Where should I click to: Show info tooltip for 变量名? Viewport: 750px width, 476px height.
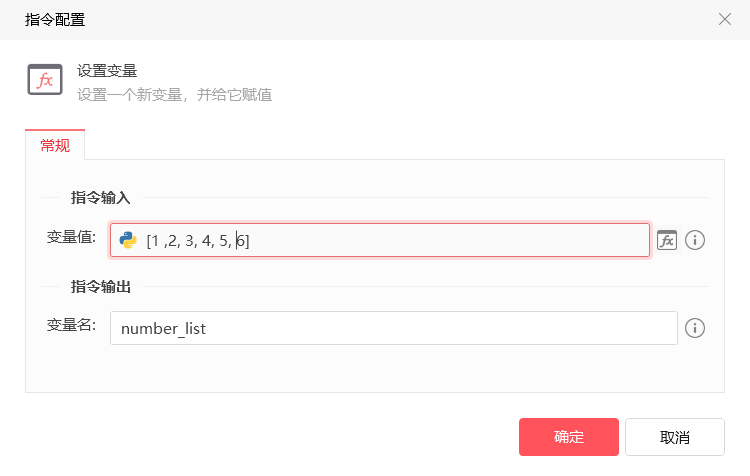click(695, 328)
